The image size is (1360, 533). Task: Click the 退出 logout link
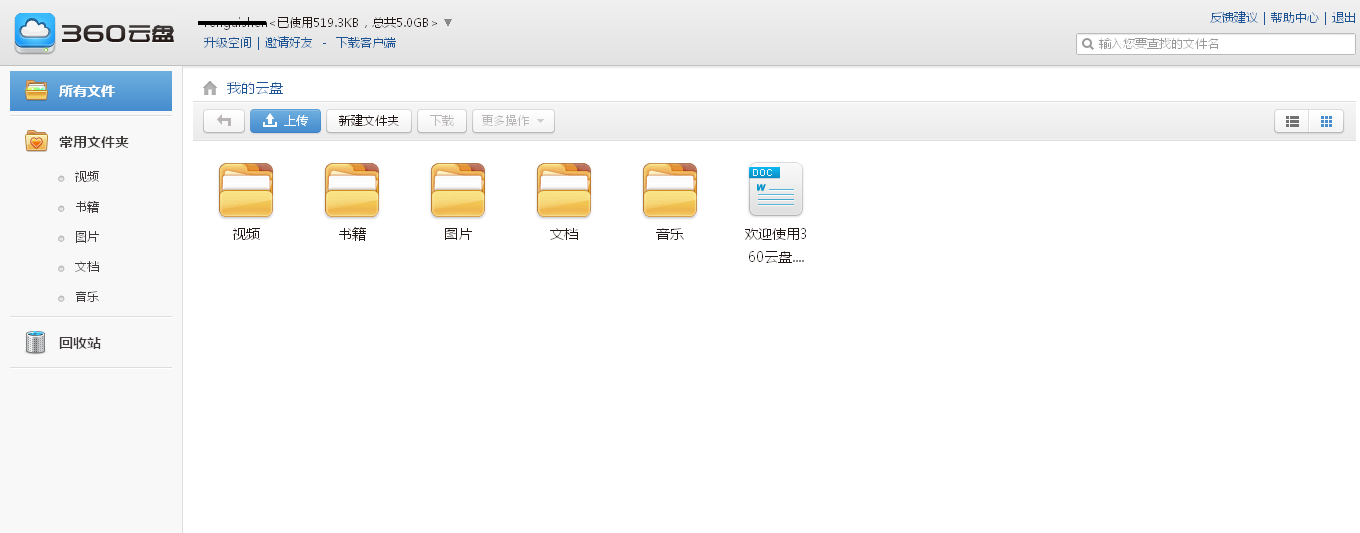1343,18
